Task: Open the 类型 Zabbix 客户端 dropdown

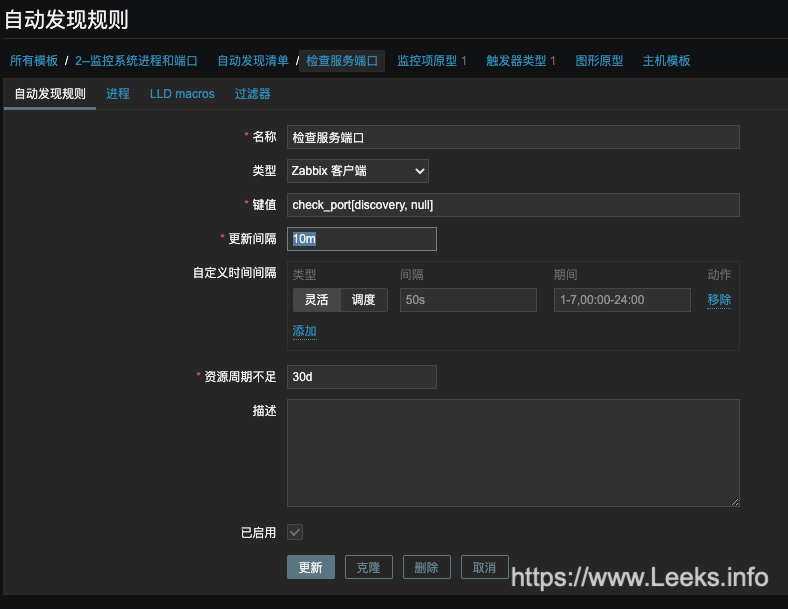Action: pyautogui.click(x=357, y=171)
